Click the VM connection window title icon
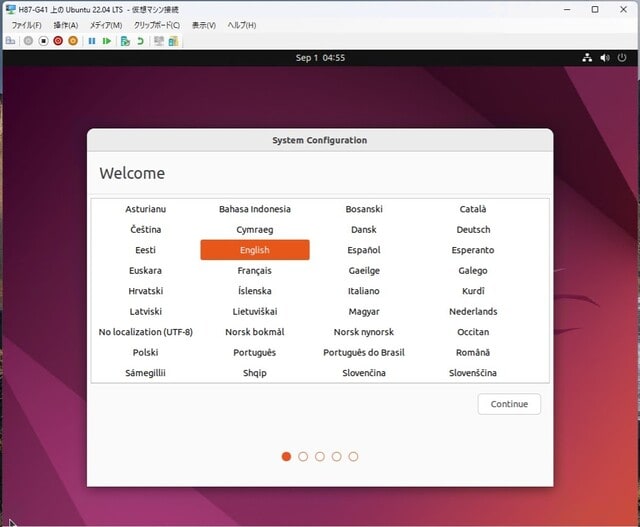Image resolution: width=640 pixels, height=527 pixels. 10,9
